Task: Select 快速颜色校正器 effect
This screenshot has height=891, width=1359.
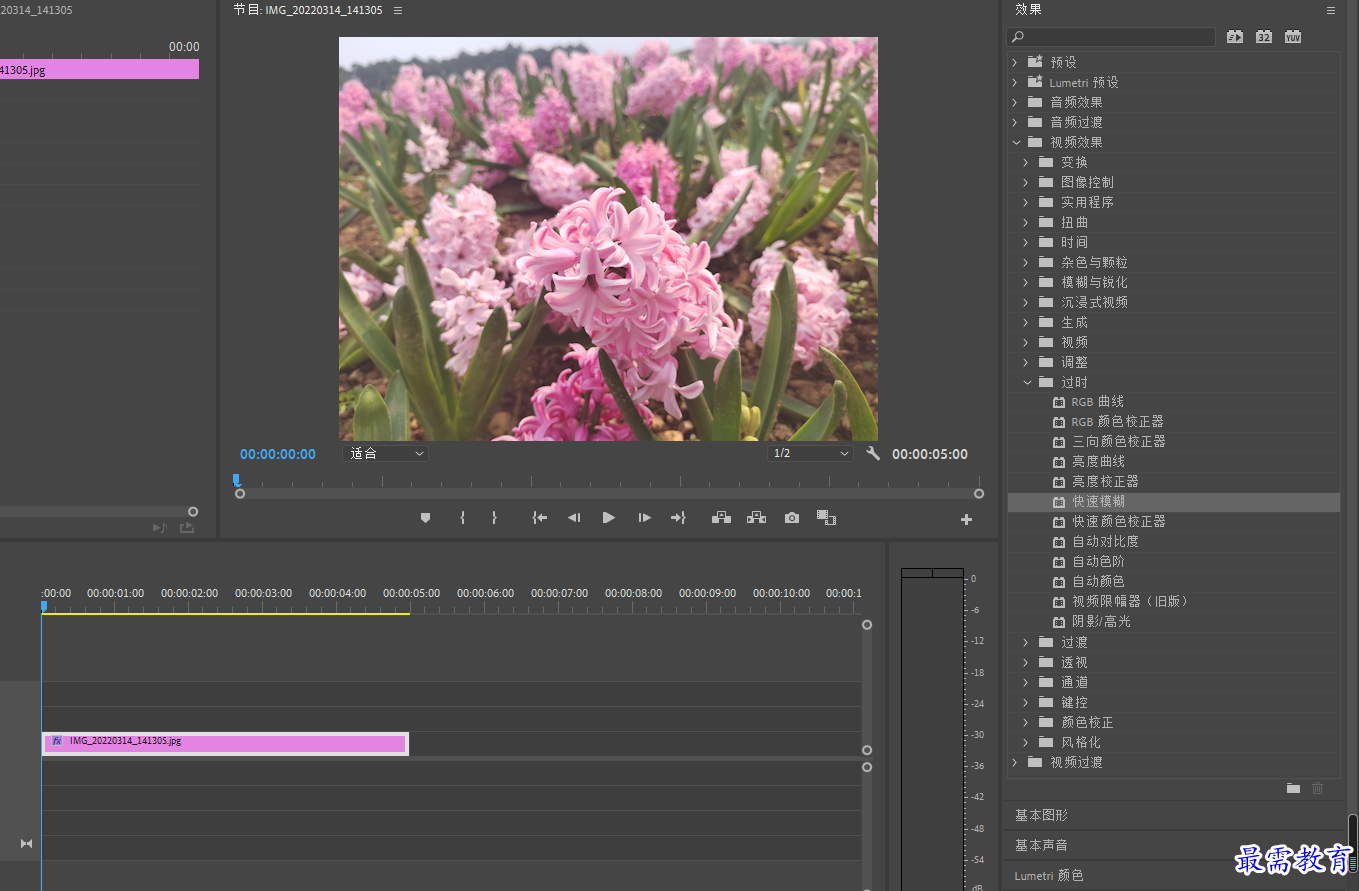Action: pyautogui.click(x=1119, y=521)
